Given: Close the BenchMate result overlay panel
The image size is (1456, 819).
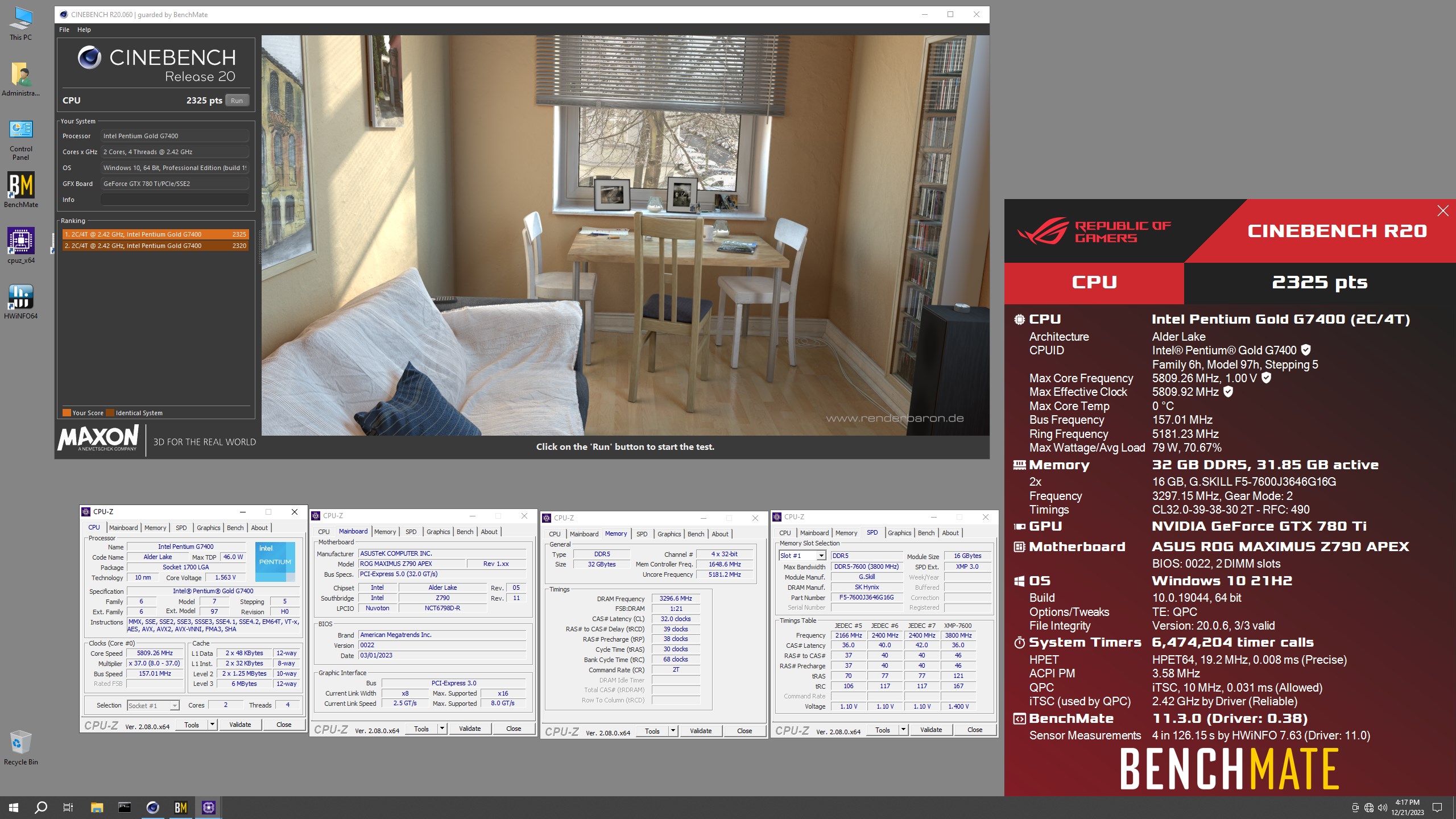Looking at the screenshot, I should click(1443, 211).
